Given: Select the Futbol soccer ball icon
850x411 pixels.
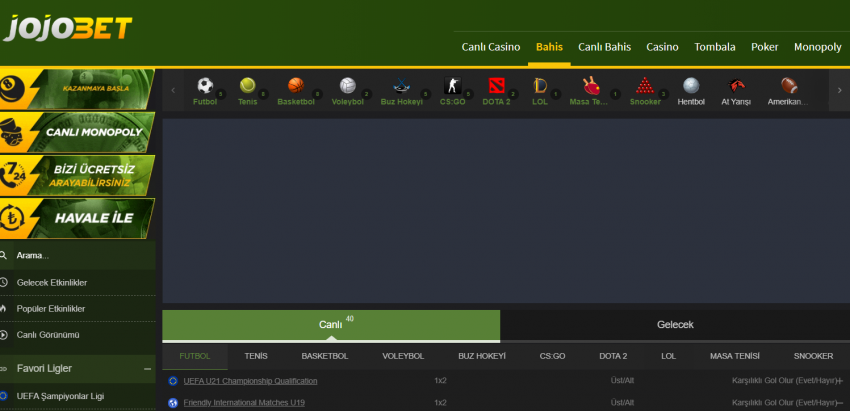Looking at the screenshot, I should point(205,85).
